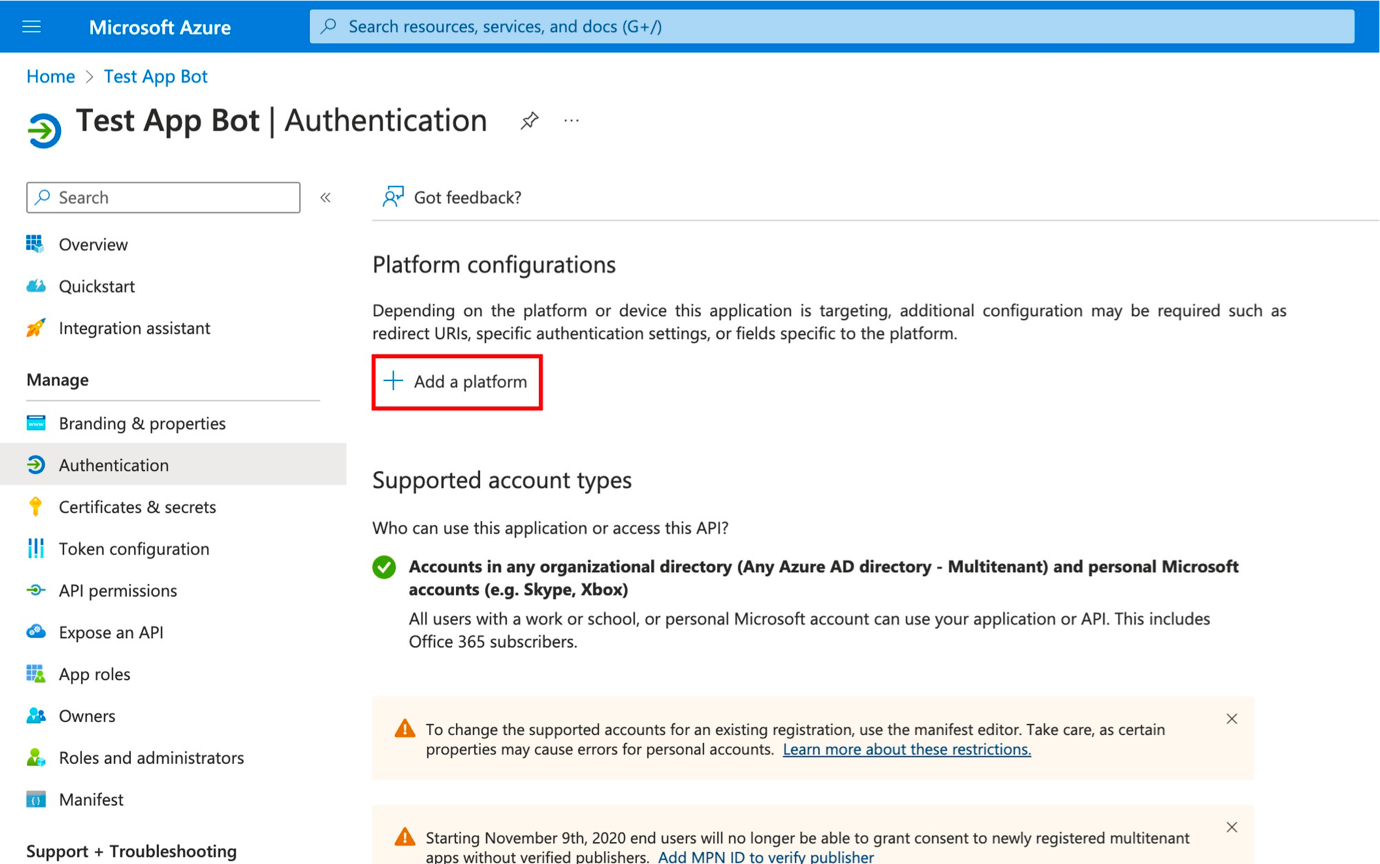Open the more options ellipsis
The width and height of the screenshot is (1380, 864).
[x=571, y=121]
